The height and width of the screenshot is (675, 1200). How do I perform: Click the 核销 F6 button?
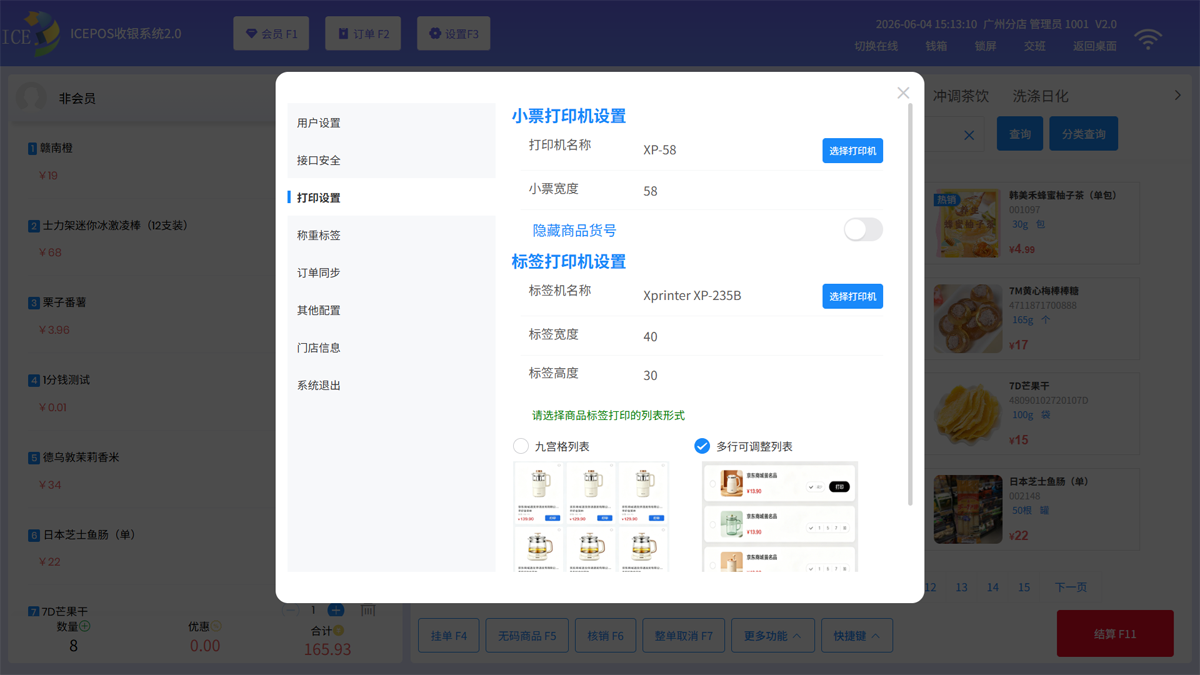pos(605,636)
